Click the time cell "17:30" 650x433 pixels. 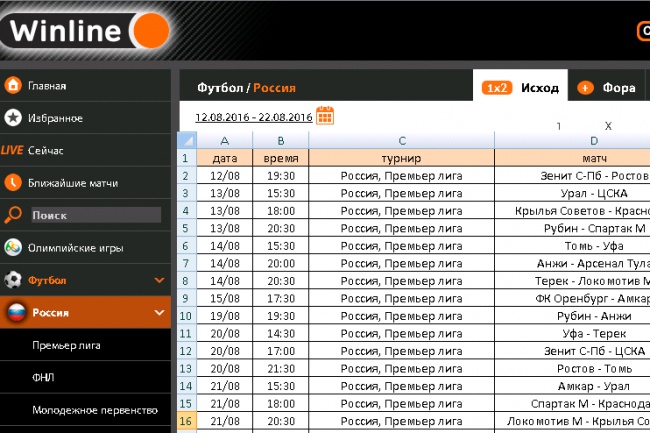[281, 298]
